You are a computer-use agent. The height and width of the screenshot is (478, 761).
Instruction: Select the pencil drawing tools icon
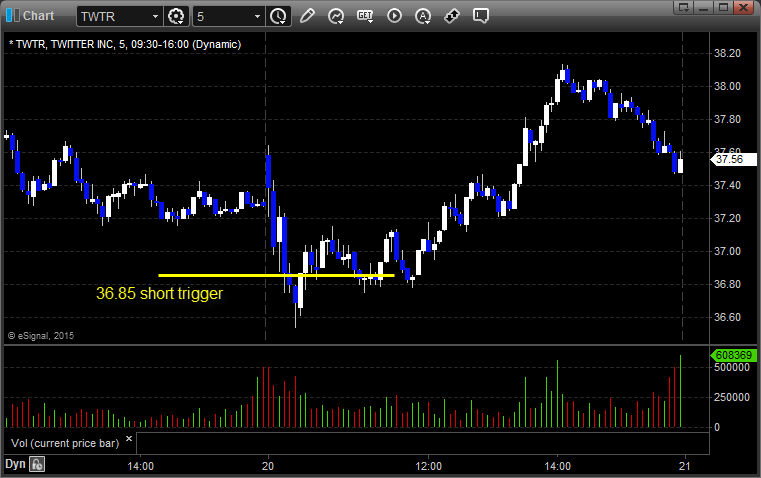(x=307, y=16)
